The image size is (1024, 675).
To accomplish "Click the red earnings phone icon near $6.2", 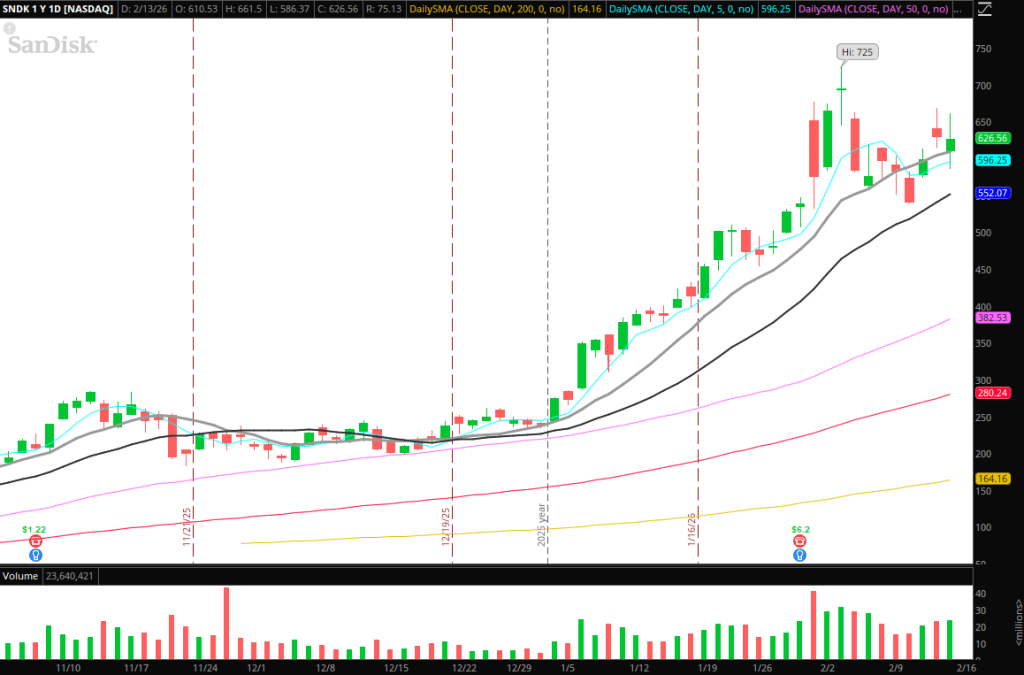I will coord(800,540).
